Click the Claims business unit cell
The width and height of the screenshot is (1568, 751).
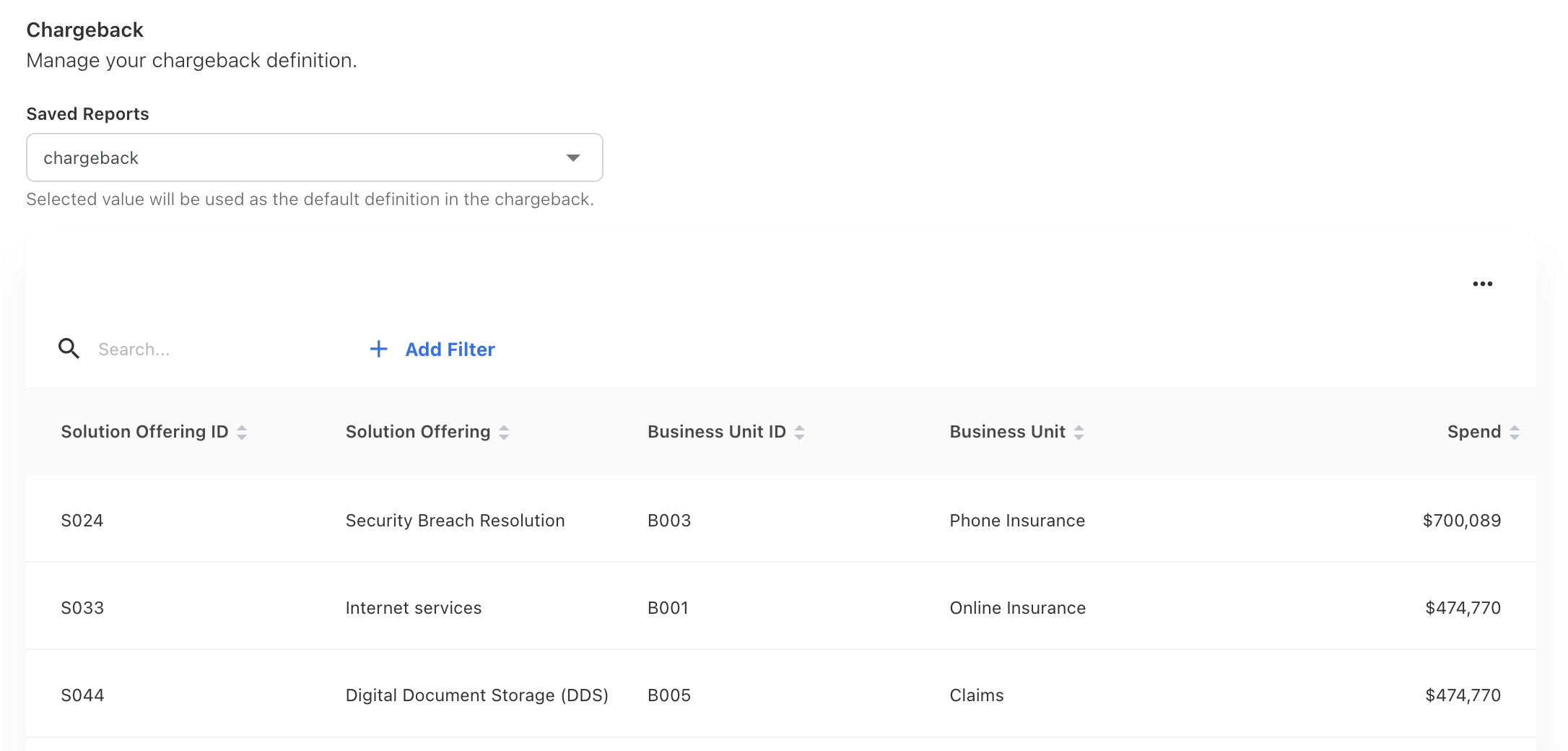coord(976,695)
